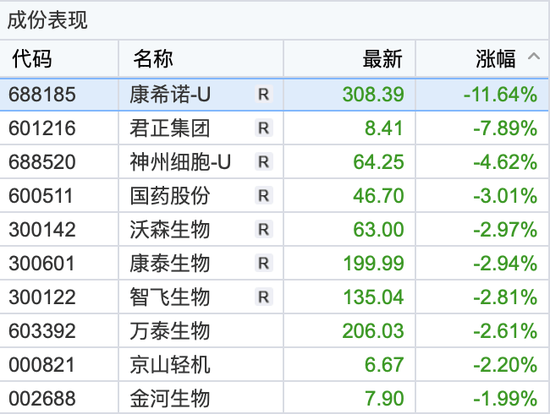The width and height of the screenshot is (550, 414).
Task: Click the latest price 308.39
Action: click(374, 95)
